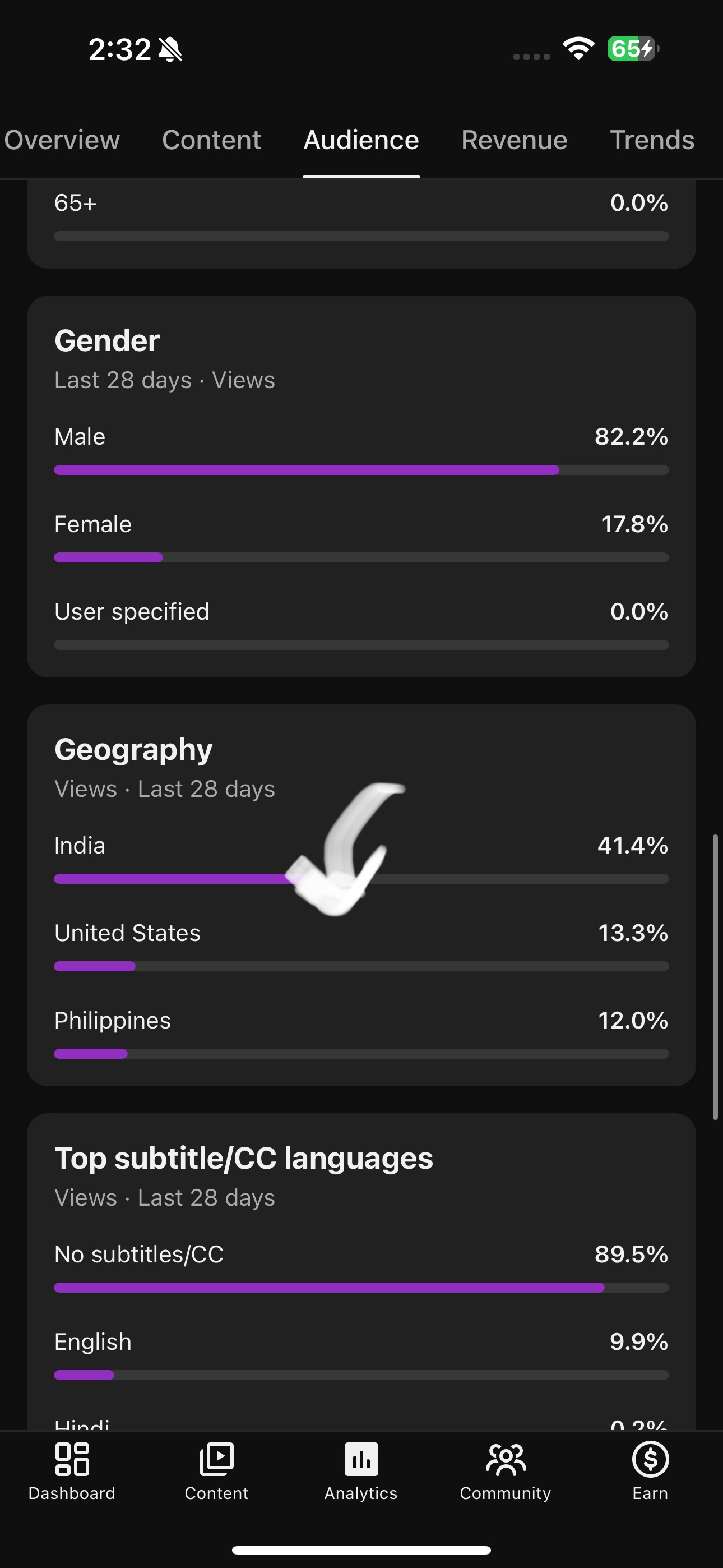723x1568 pixels.
Task: Go to the Trends tab
Action: (x=652, y=140)
